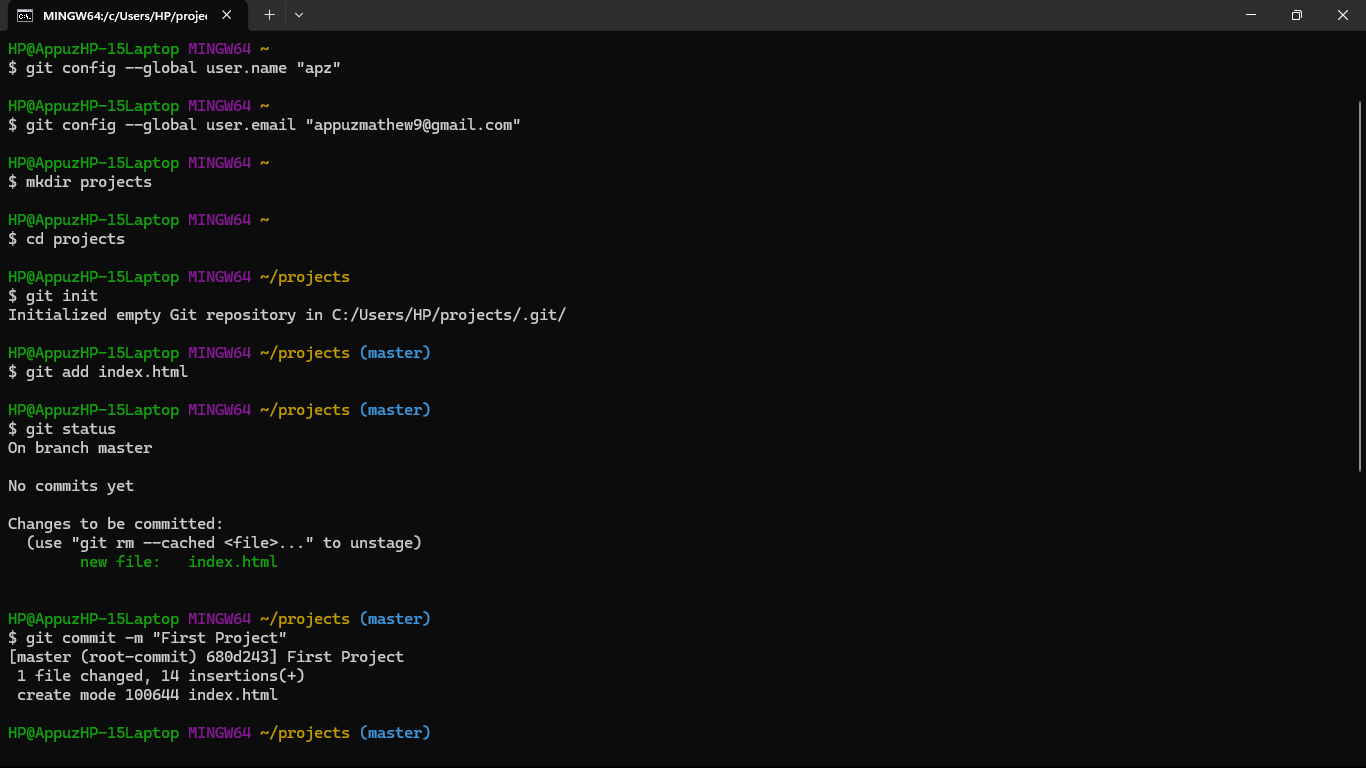Viewport: 1366px width, 768px height.
Task: Restore down the terminal window
Action: (1296, 15)
